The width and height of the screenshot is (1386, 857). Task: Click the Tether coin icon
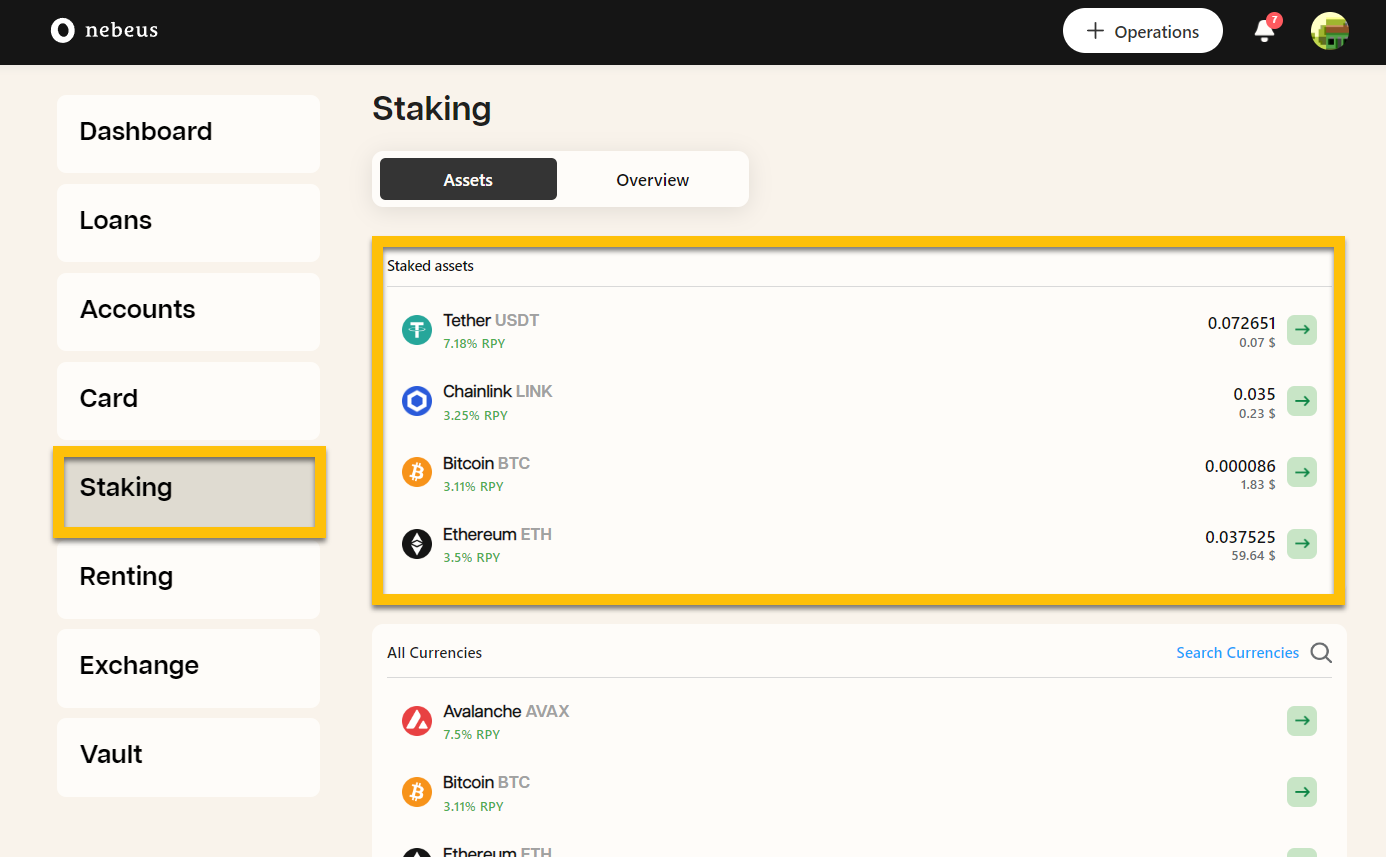(x=417, y=330)
